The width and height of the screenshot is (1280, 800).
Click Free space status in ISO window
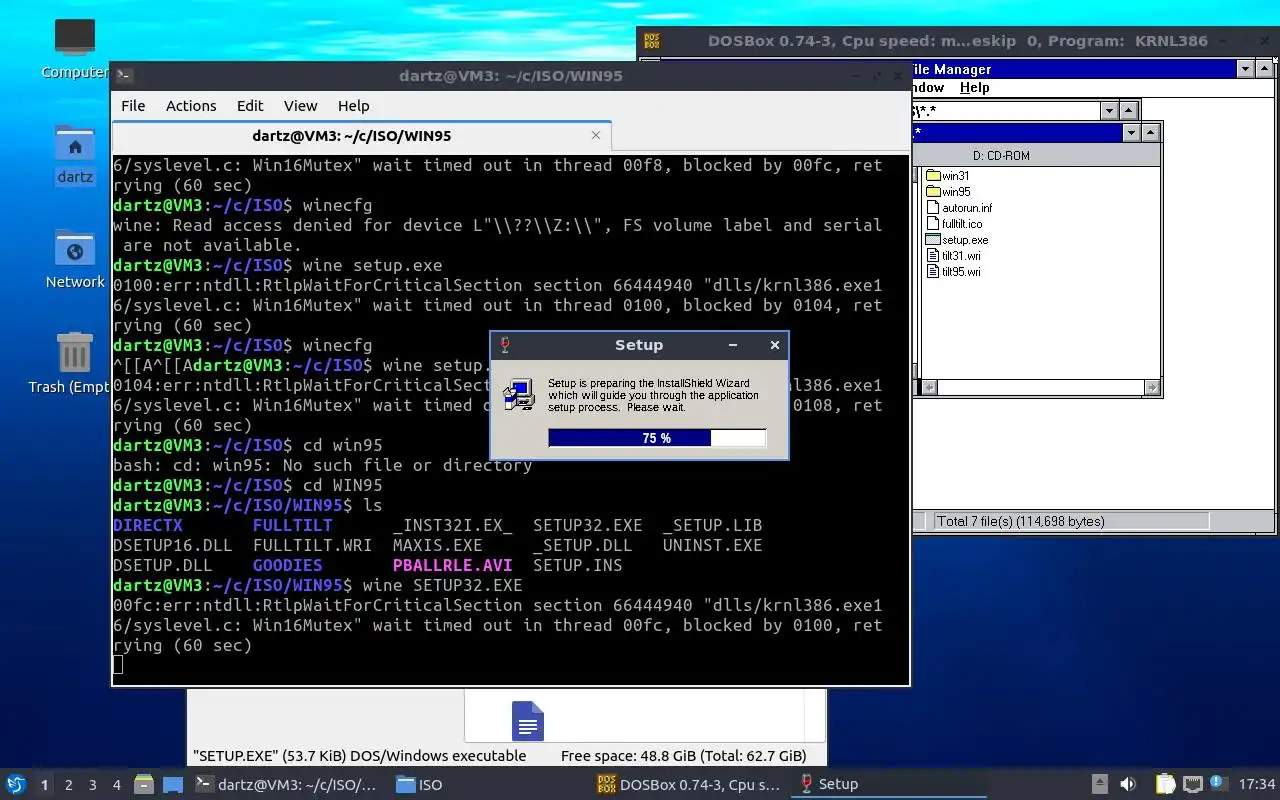click(x=683, y=756)
